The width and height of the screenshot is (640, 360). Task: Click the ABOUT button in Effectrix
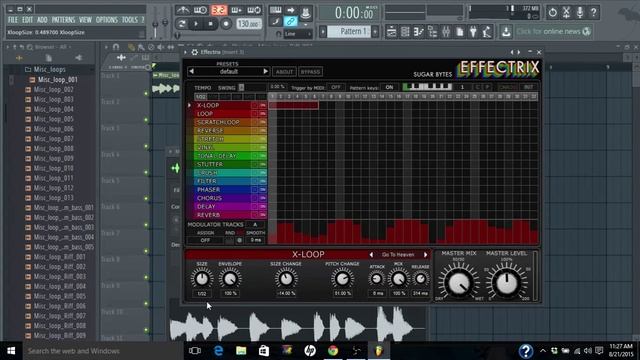(284, 72)
